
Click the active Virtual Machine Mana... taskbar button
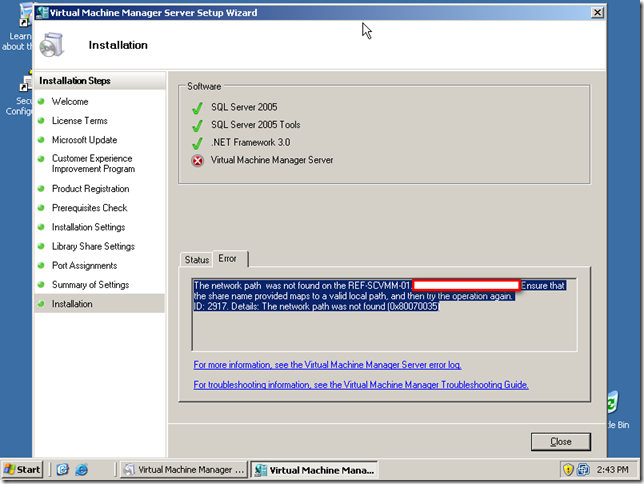coord(314,470)
